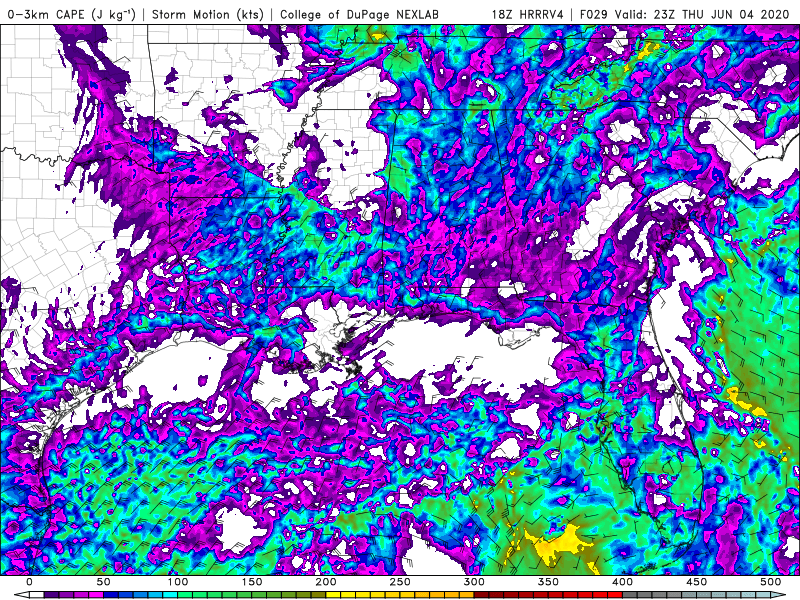
Task: Click the "450" label on the color scale
Action: (696, 582)
